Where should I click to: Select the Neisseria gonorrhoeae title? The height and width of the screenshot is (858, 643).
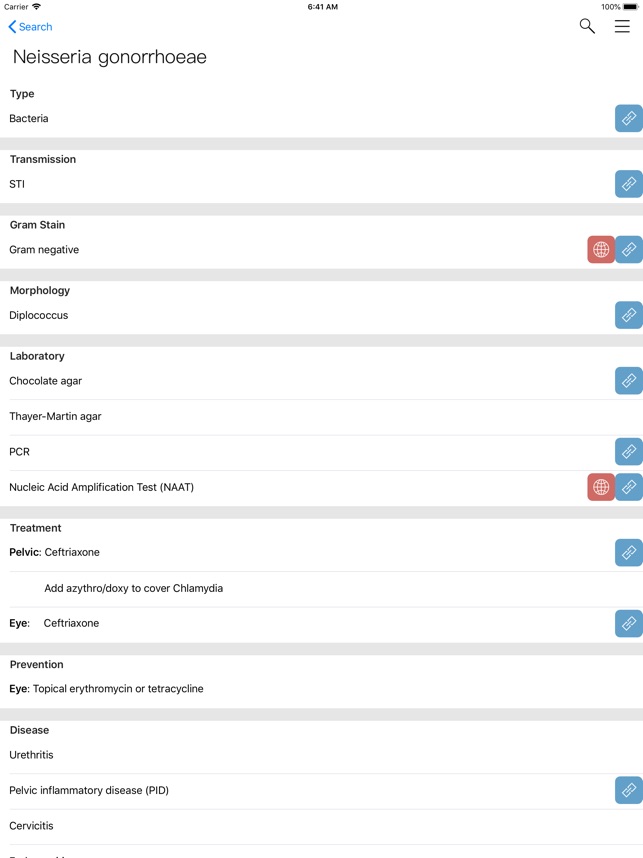pyautogui.click(x=108, y=57)
